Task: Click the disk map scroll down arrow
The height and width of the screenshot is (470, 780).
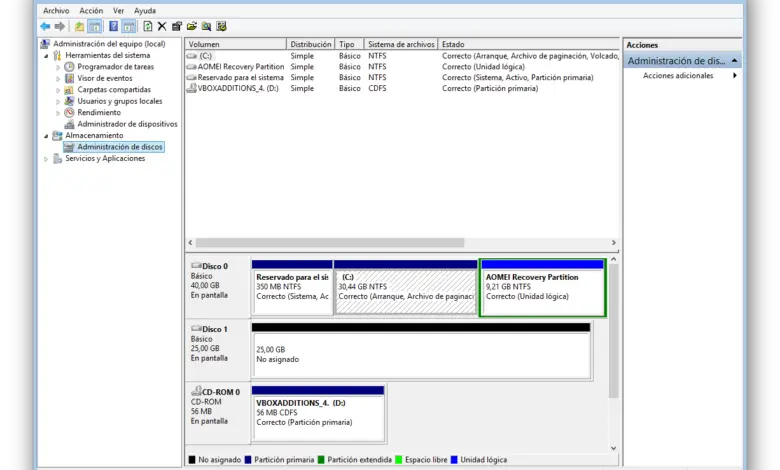Action: pyautogui.click(x=613, y=448)
